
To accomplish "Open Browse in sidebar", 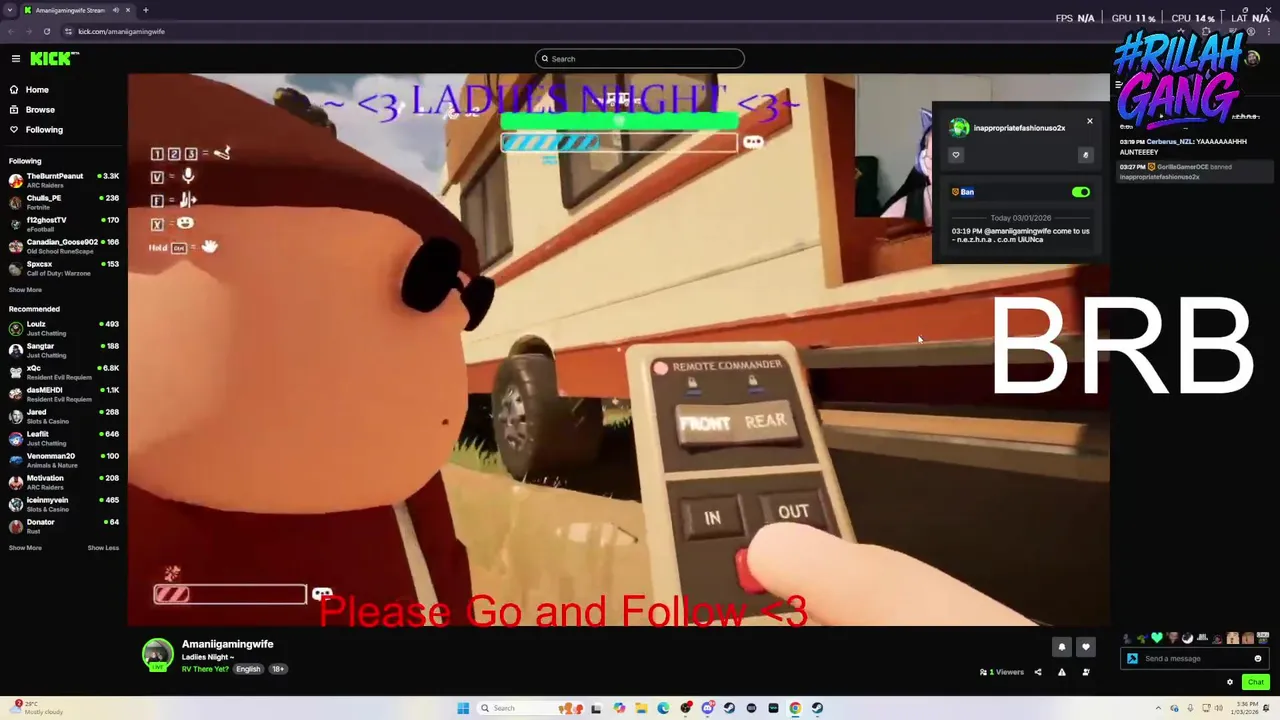I will 40,109.
